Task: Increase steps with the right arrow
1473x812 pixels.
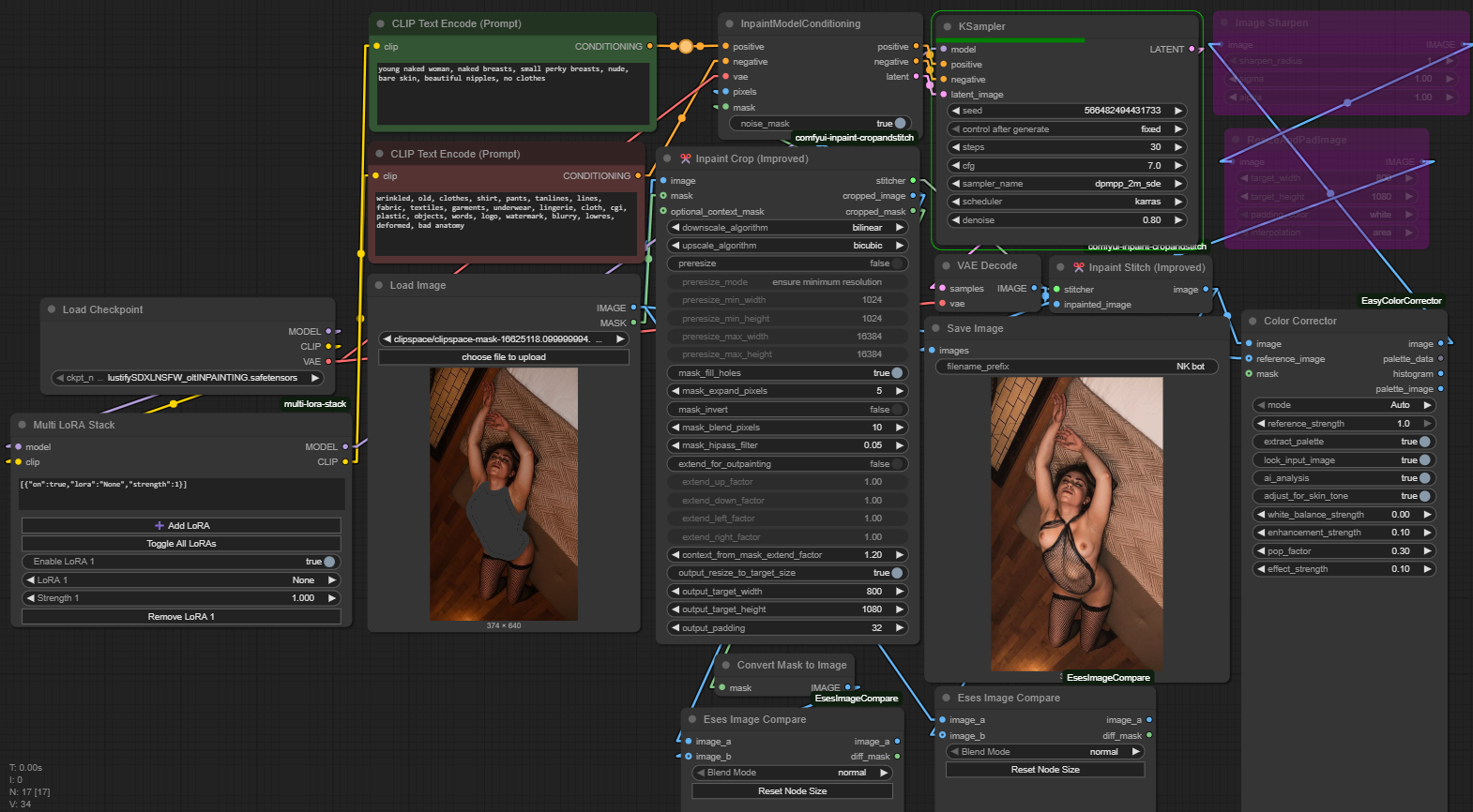Action: coord(1178,147)
